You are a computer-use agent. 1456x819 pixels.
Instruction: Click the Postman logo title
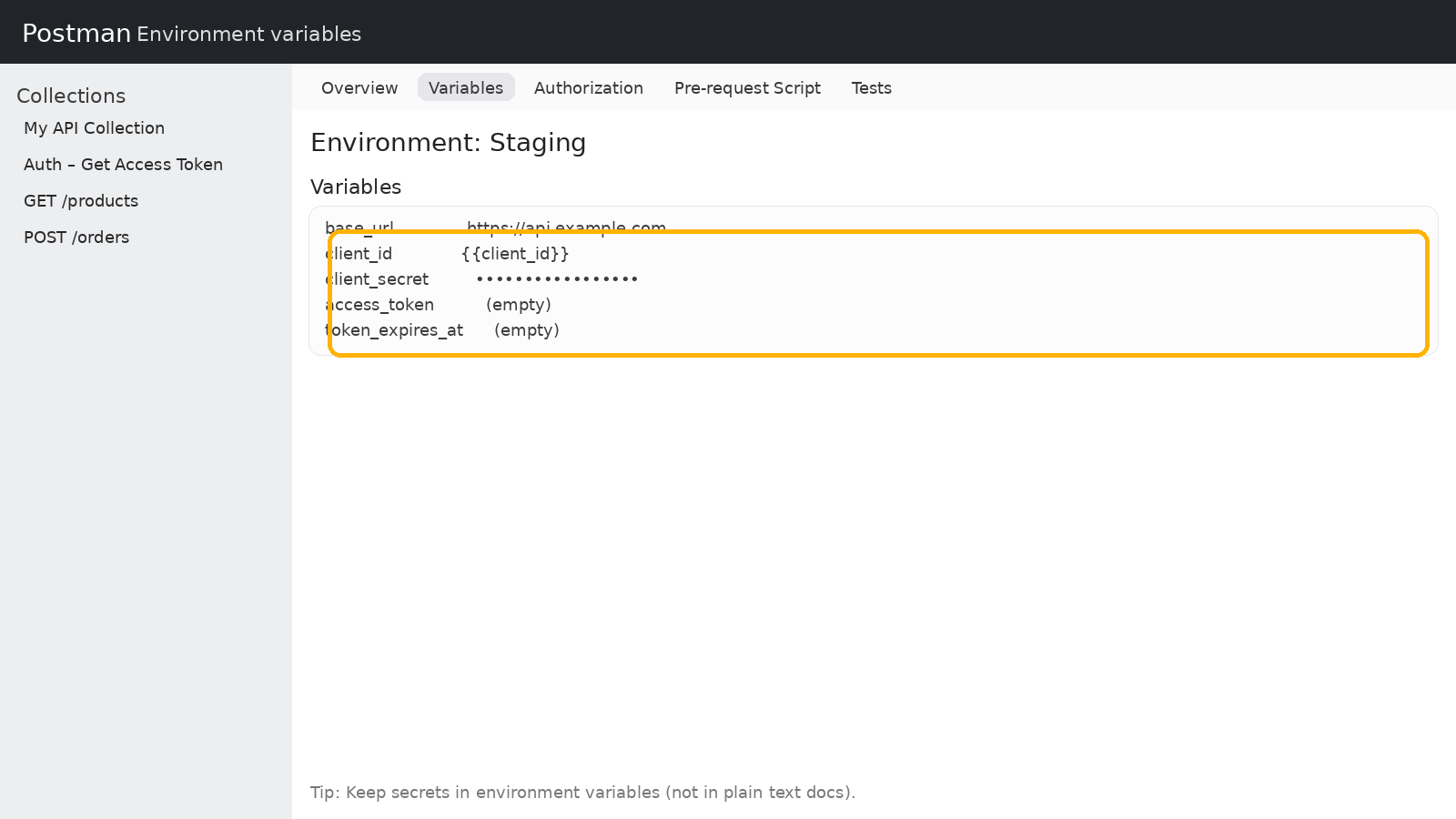76,34
